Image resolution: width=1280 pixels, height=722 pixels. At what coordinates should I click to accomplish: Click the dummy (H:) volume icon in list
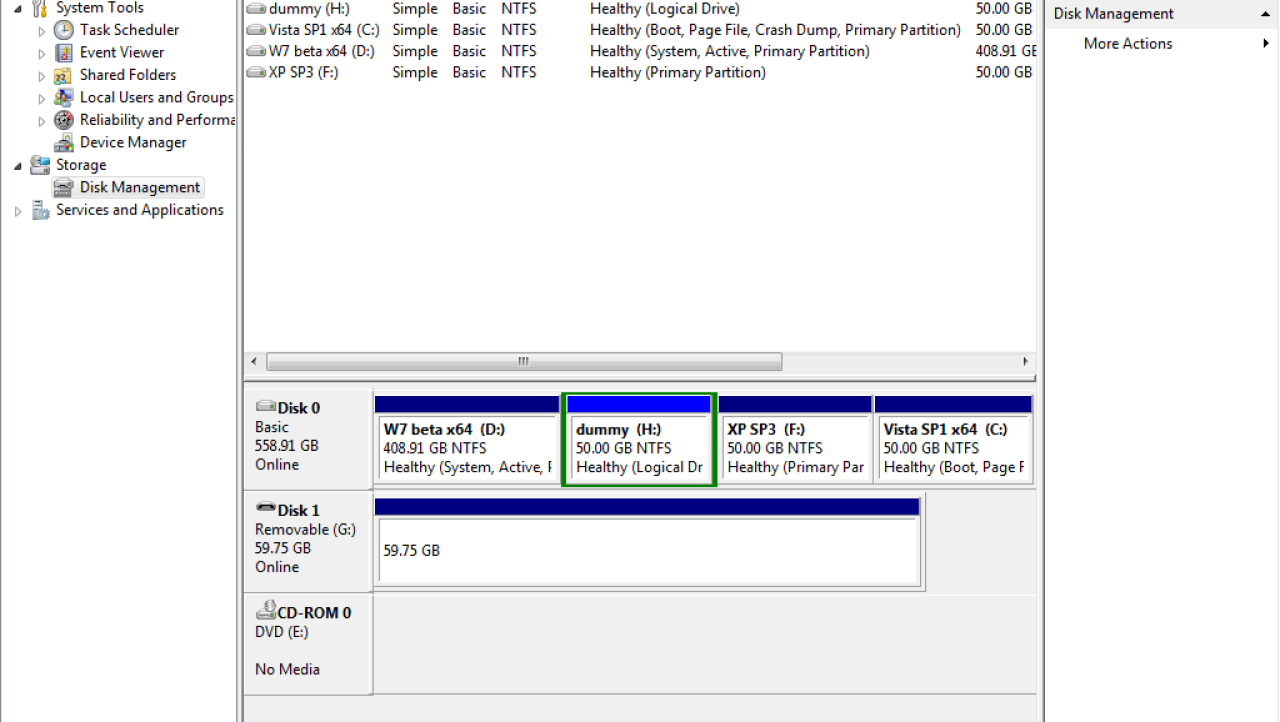pos(256,9)
